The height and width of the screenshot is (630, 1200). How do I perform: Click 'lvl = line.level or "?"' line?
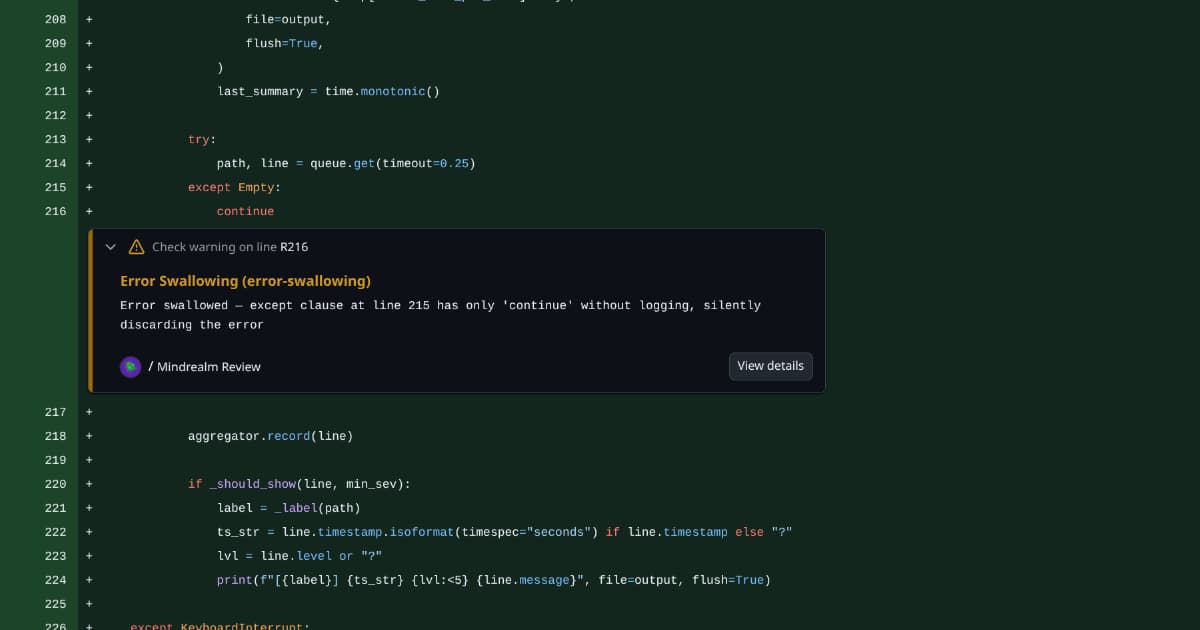299,556
